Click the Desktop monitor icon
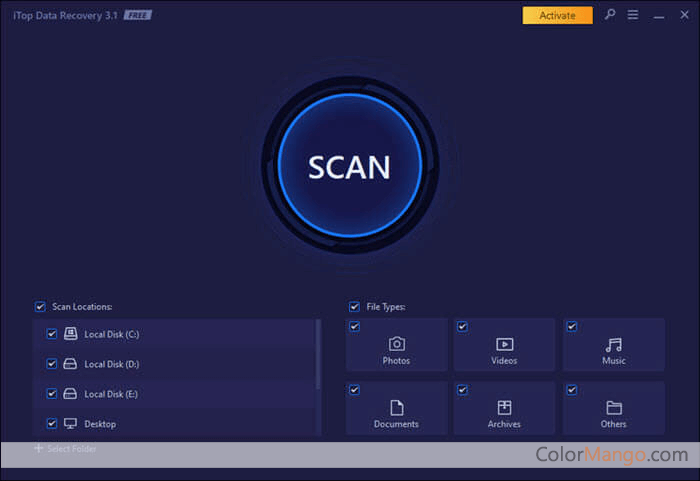The image size is (700, 481). (x=71, y=424)
